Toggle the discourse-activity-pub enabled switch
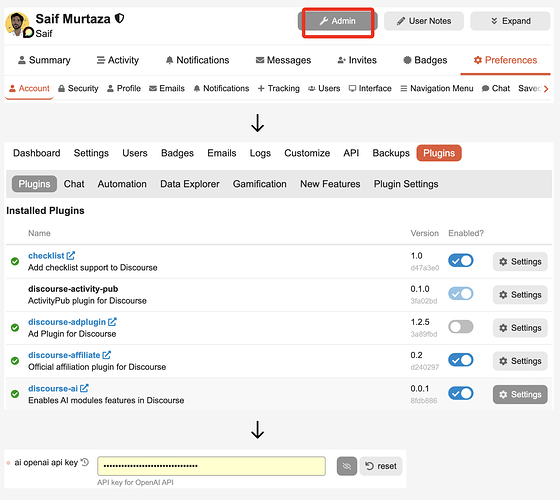The width and height of the screenshot is (560, 500). (461, 294)
